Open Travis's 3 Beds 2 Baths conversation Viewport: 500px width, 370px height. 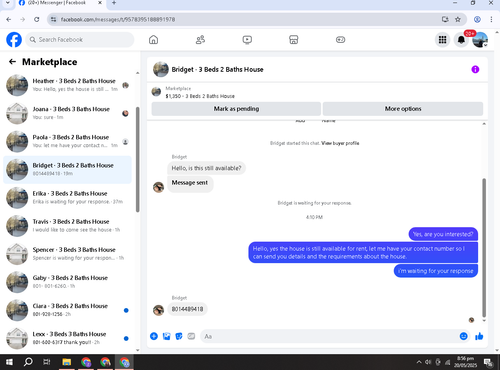67,226
